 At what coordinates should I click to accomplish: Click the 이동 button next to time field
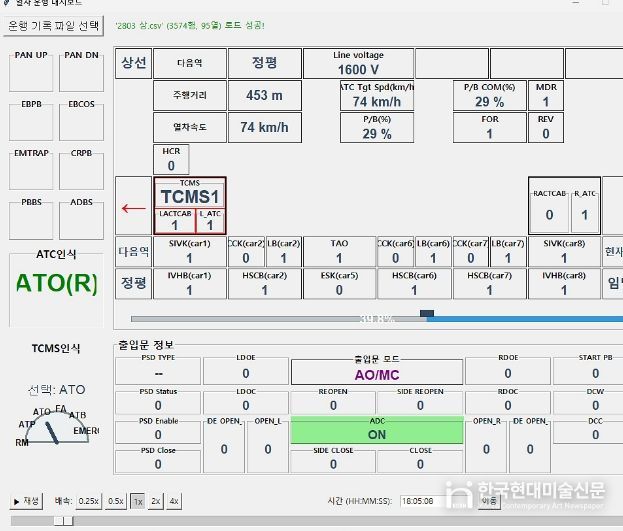point(489,501)
